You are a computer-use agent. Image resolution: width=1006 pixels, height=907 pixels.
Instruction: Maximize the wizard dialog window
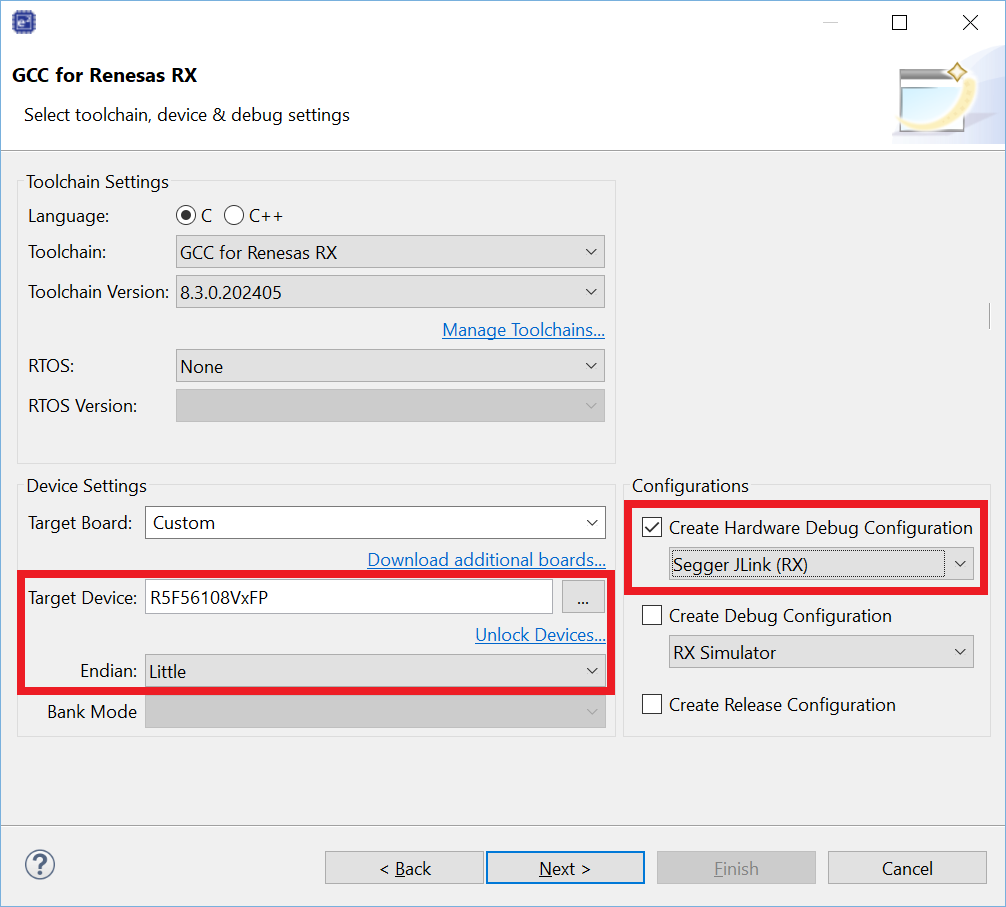coord(899,23)
